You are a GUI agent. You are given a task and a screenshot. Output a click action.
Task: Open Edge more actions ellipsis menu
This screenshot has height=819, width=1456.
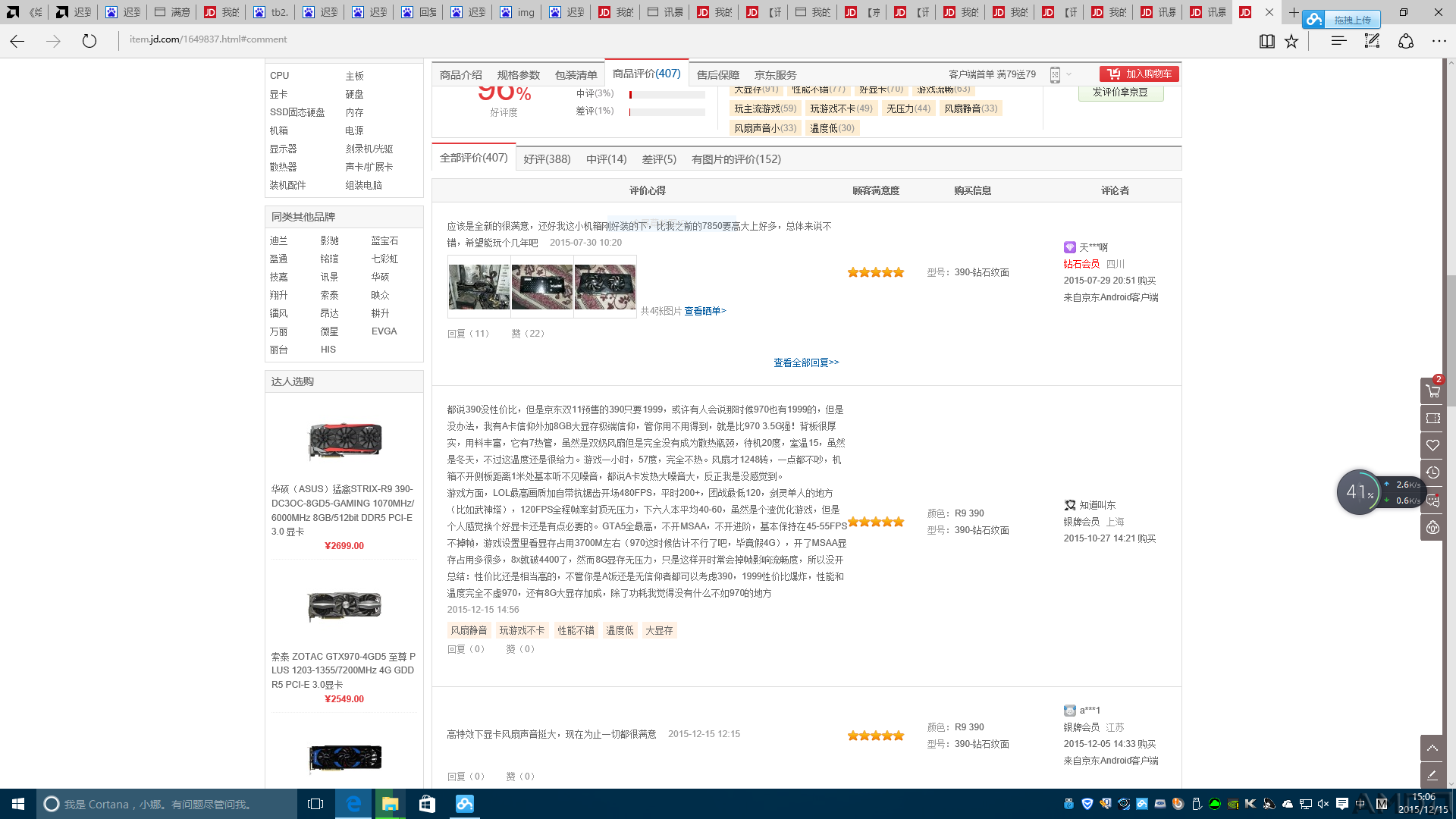coord(1439,41)
